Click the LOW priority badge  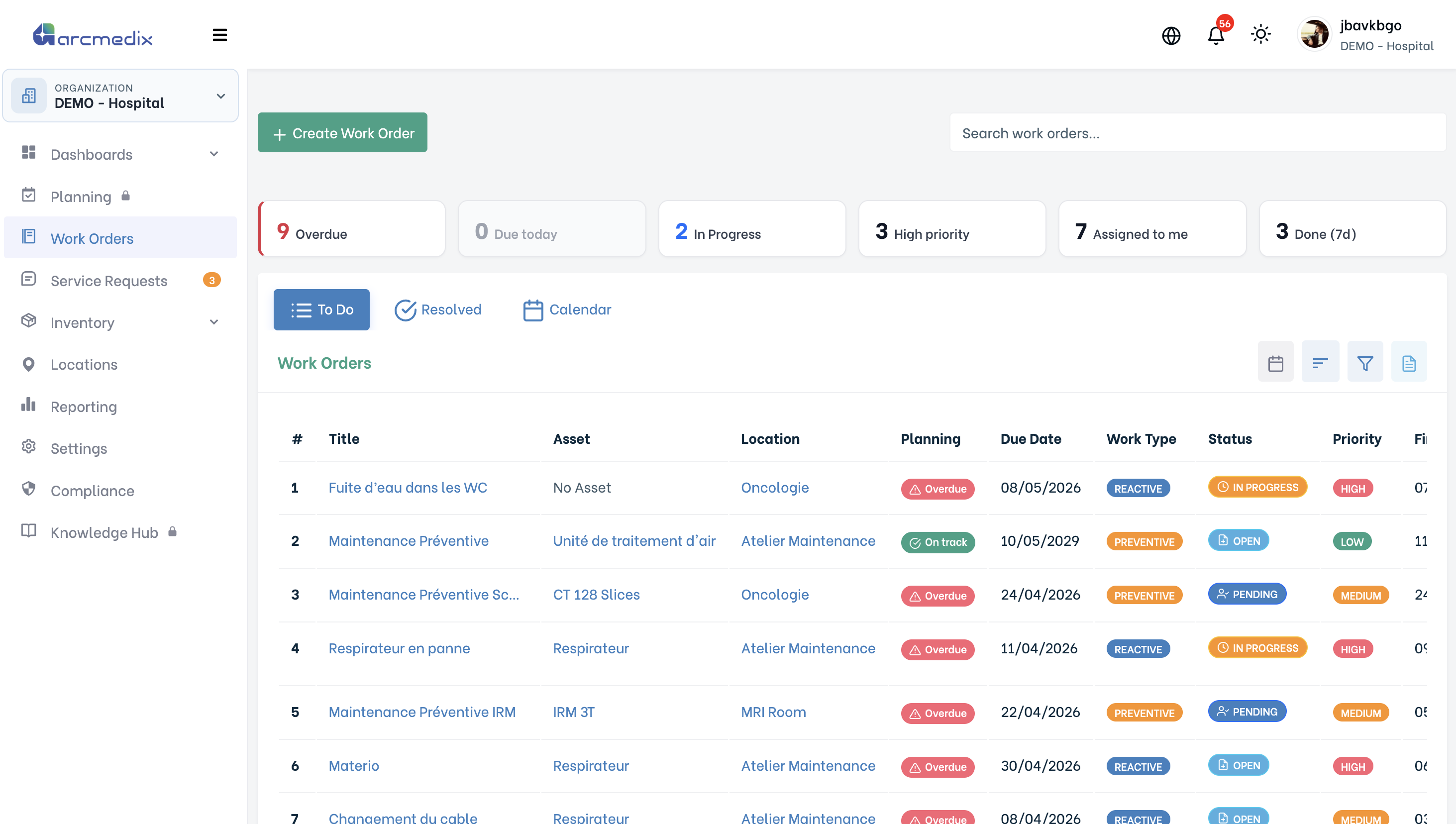coord(1352,541)
